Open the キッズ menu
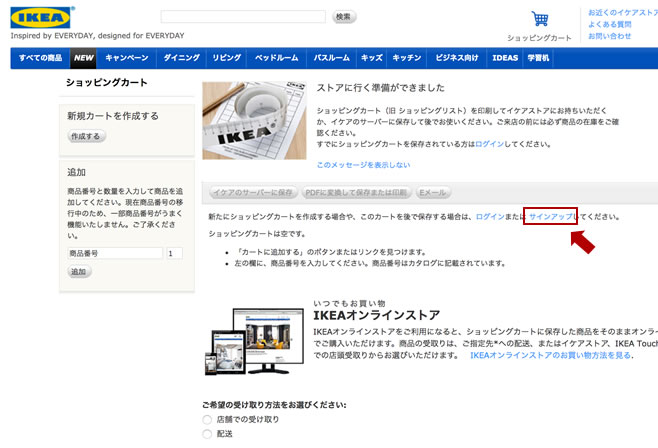This screenshot has height=448, width=658. (372, 58)
